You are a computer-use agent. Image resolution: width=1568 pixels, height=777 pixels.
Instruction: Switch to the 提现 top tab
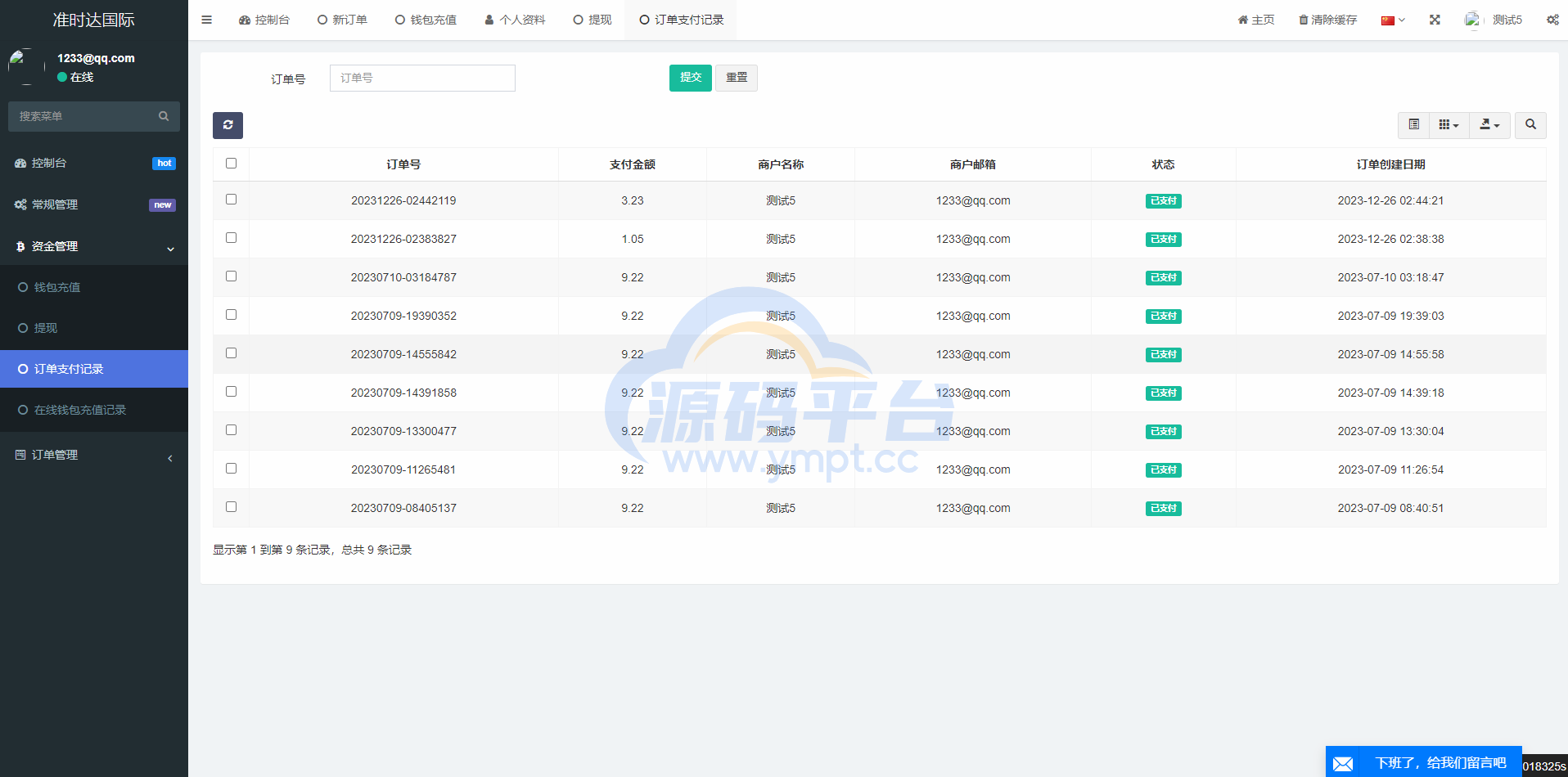[x=592, y=20]
